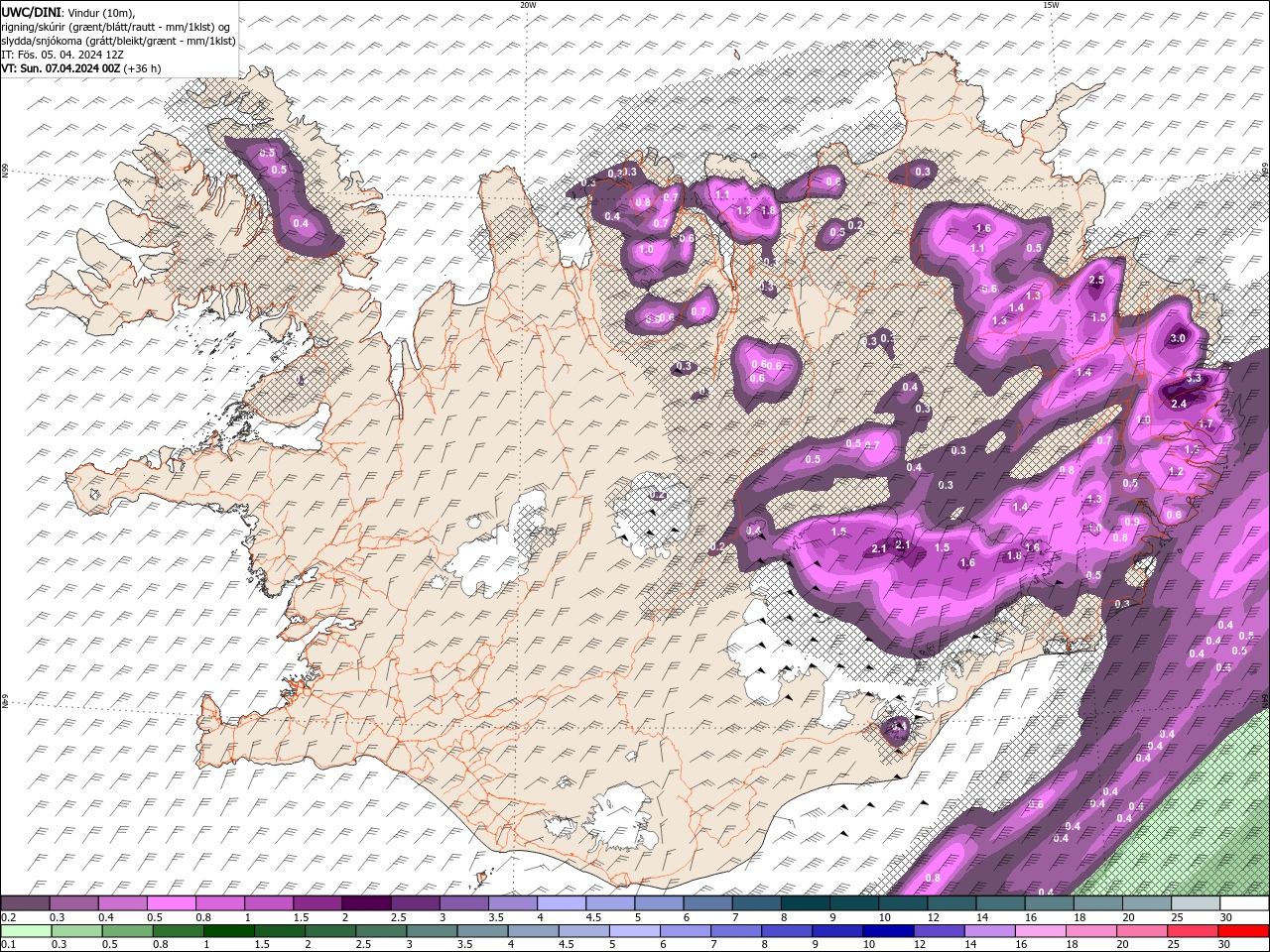Screen dimensions: 1270x952
Task: Click the 'rigning/skúrir (grænt/blátt/rautt' header line
Action: click(114, 26)
